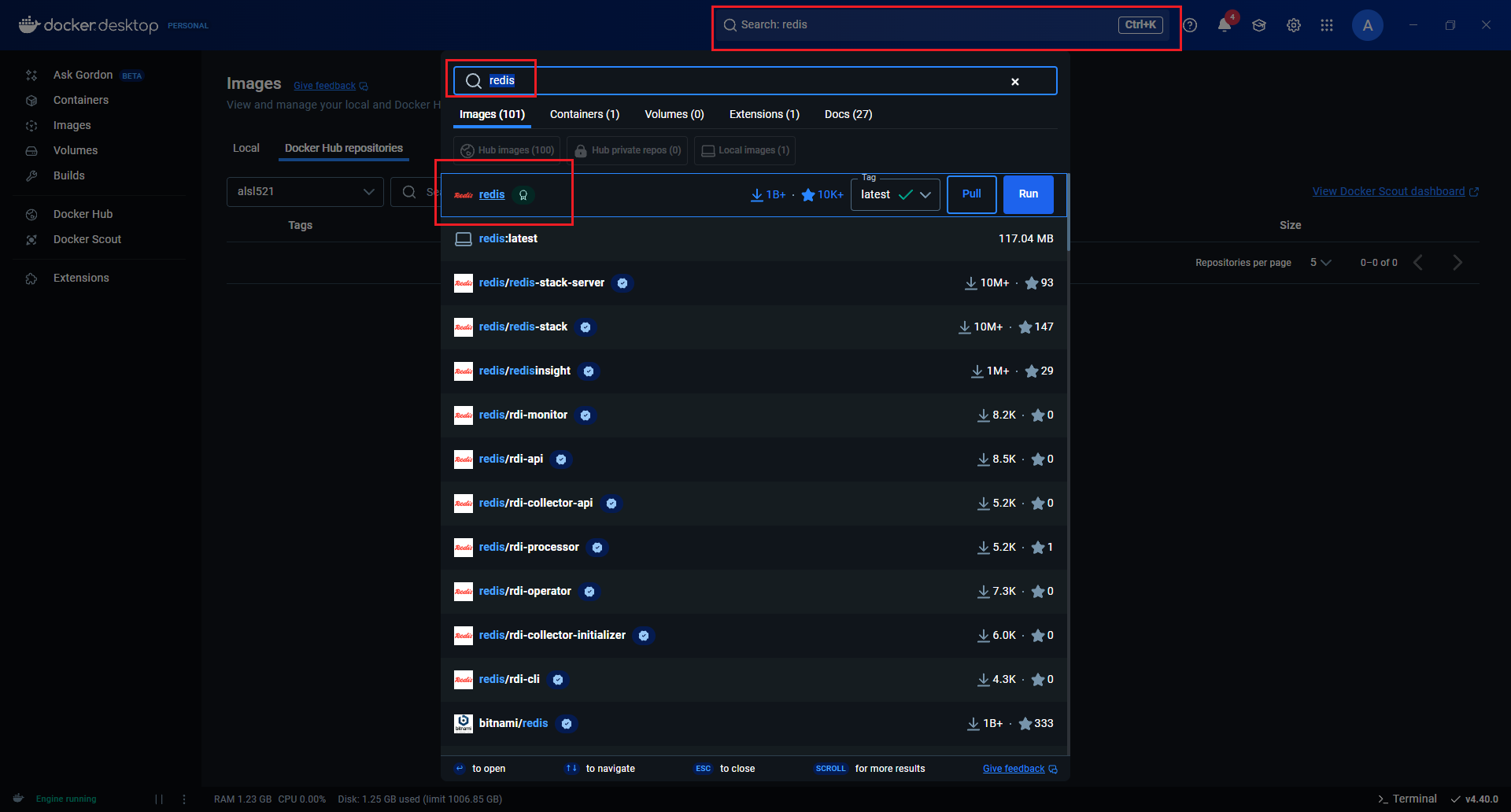Open the settings gear icon
1511x812 pixels.
click(x=1293, y=25)
